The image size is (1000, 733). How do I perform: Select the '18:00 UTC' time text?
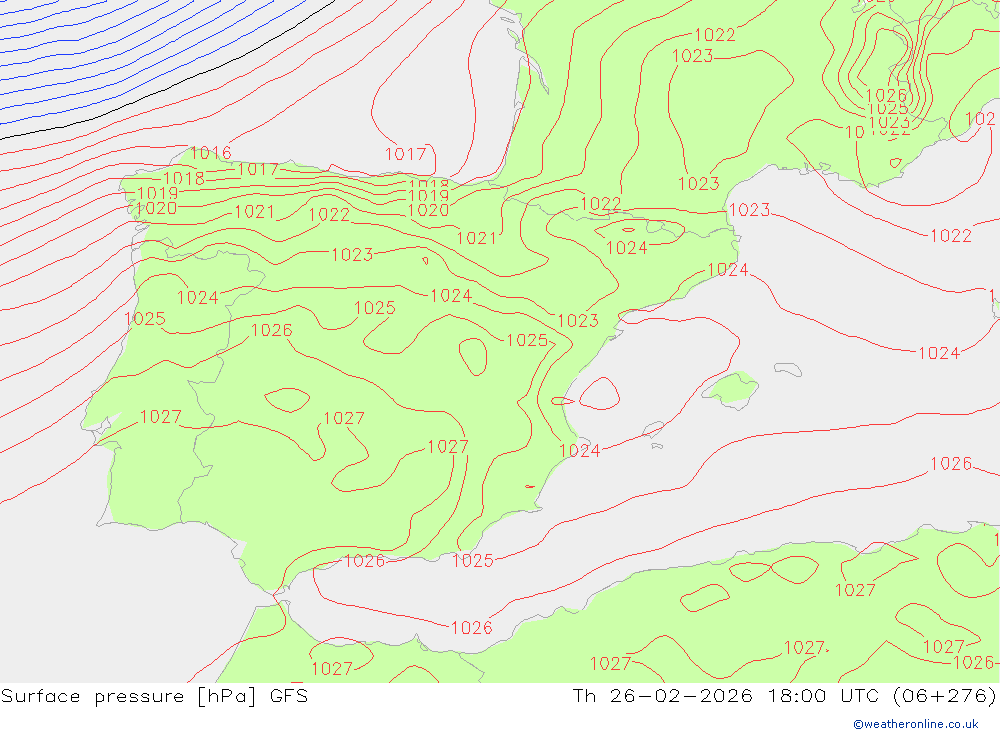click(x=823, y=696)
